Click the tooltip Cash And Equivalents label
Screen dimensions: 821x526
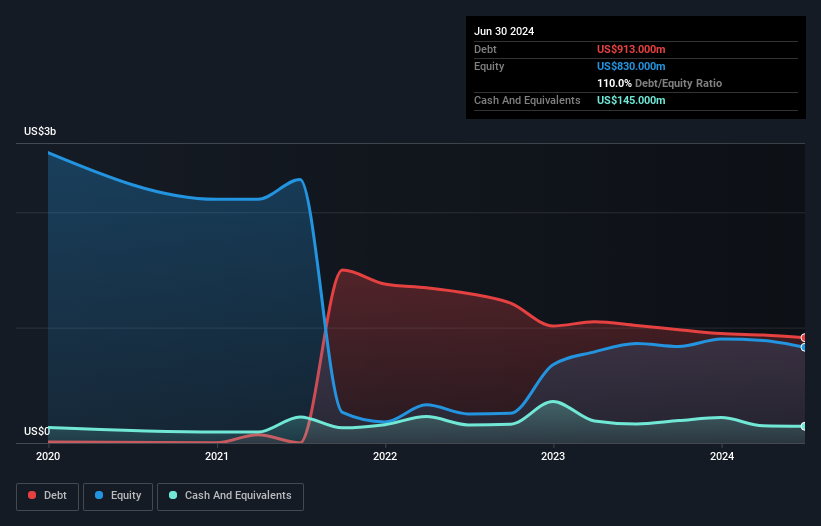tap(527, 100)
